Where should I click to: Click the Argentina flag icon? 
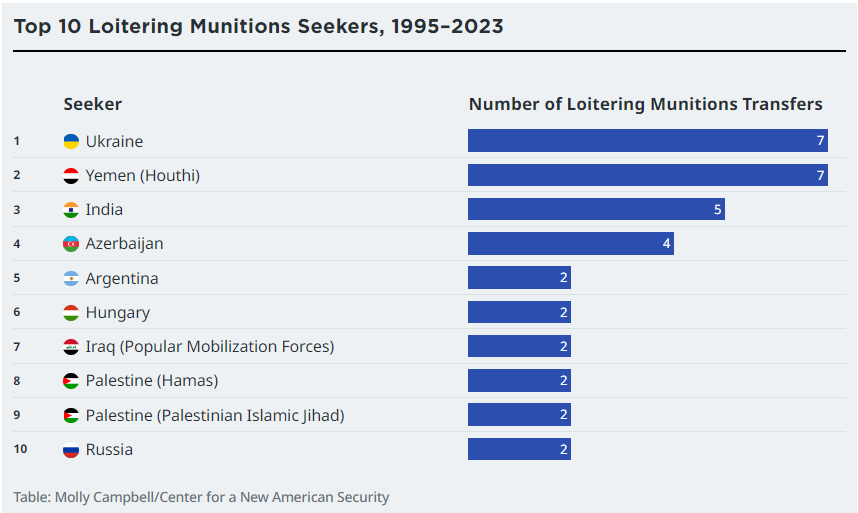(71, 278)
